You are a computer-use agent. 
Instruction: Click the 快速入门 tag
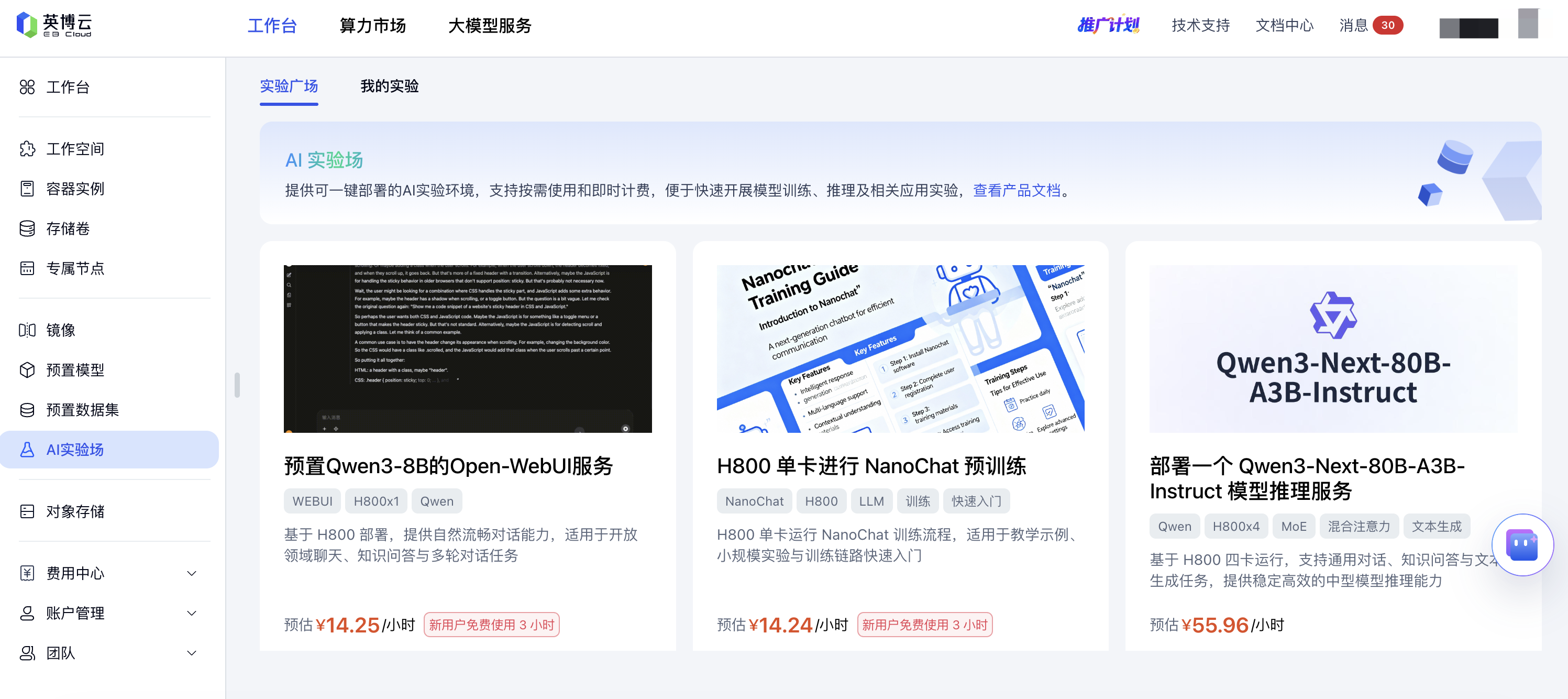click(x=976, y=501)
